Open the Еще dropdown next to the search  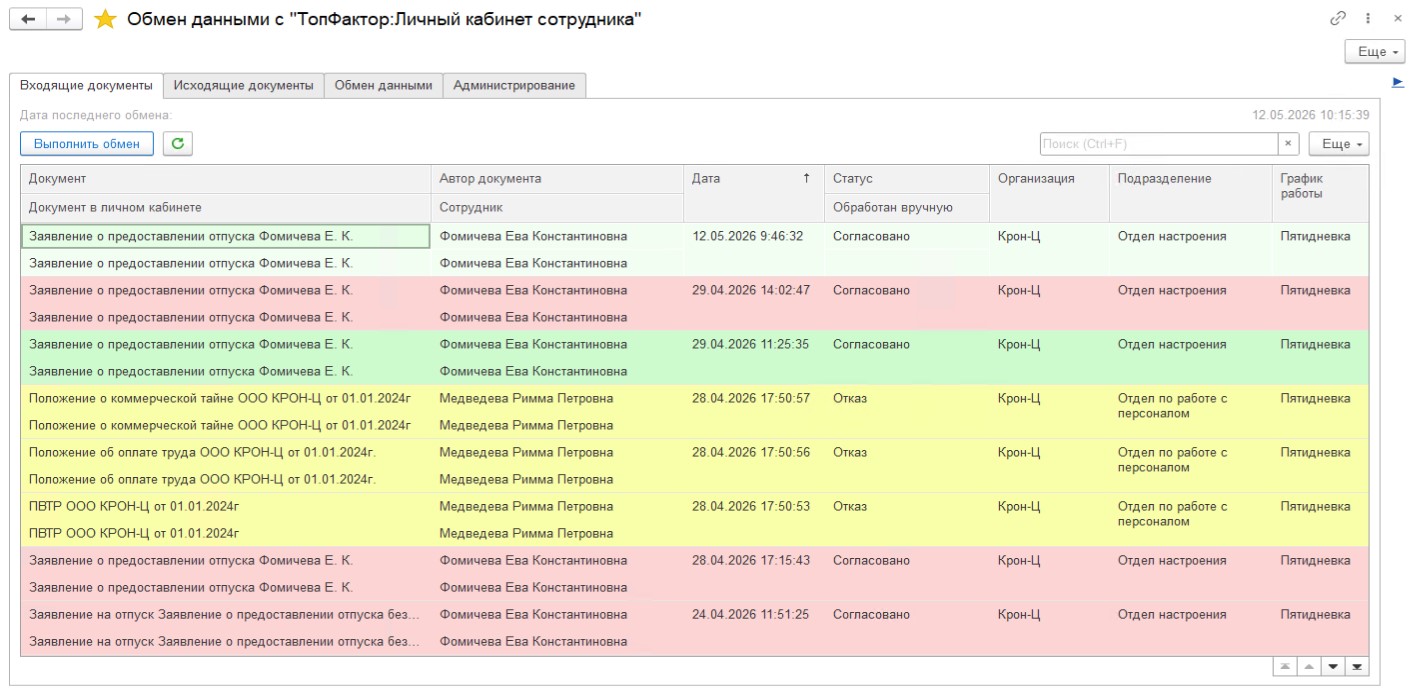click(x=1339, y=144)
